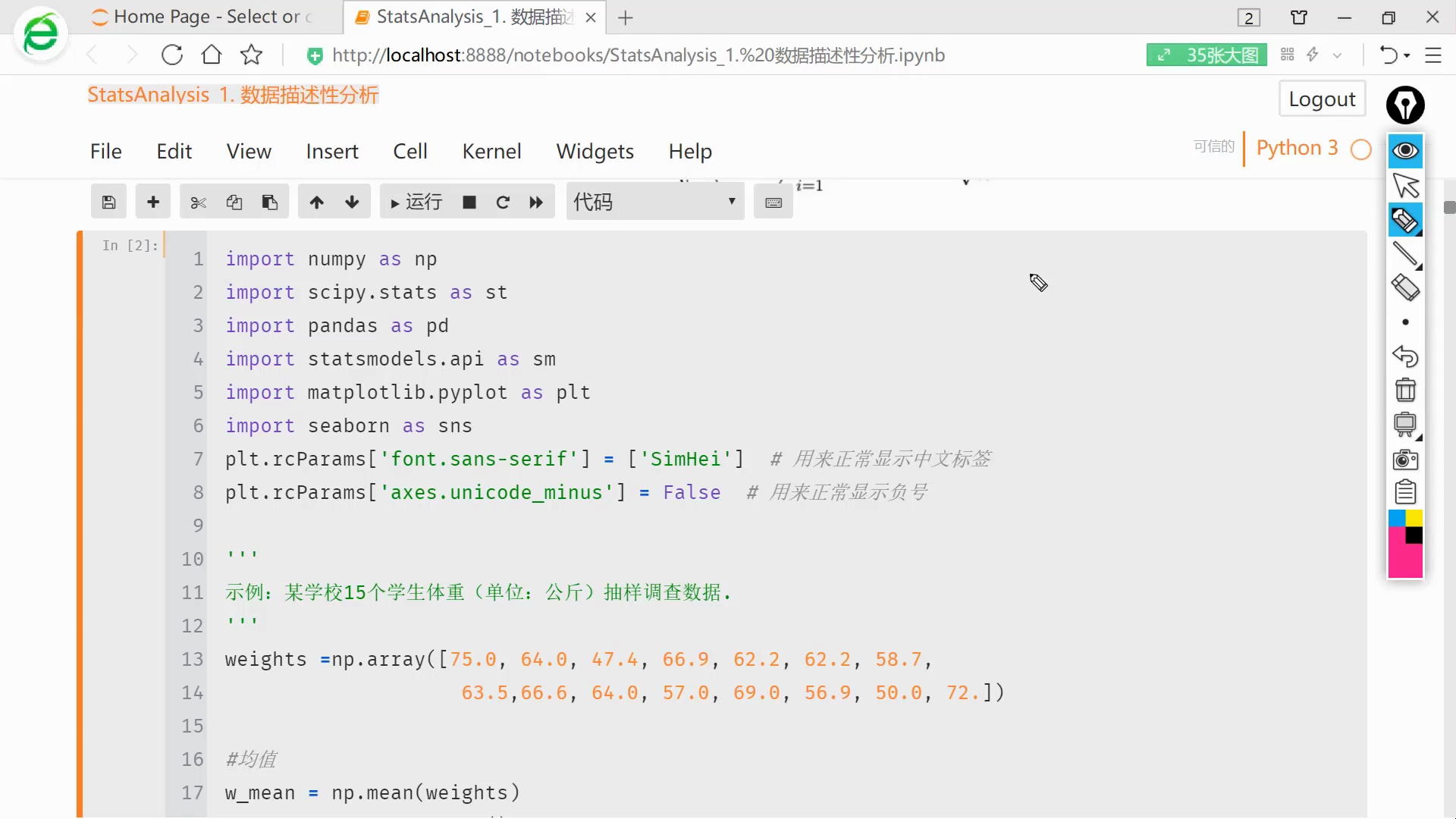Image resolution: width=1456 pixels, height=819 pixels.
Task: Run the cell with the 运行 button
Action: pyautogui.click(x=416, y=202)
